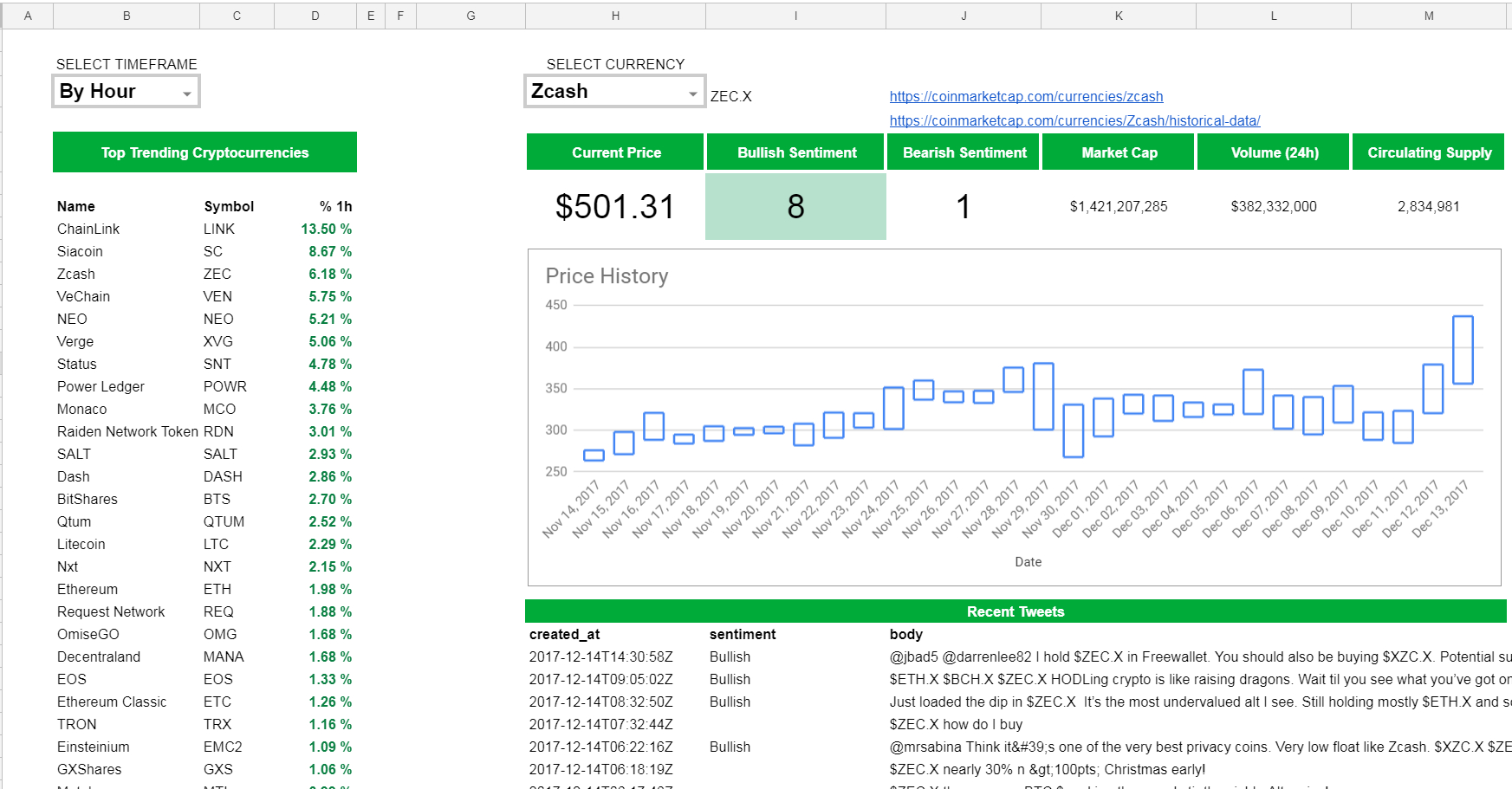
Task: Select the Market Cap header cell
Action: 1119,152
